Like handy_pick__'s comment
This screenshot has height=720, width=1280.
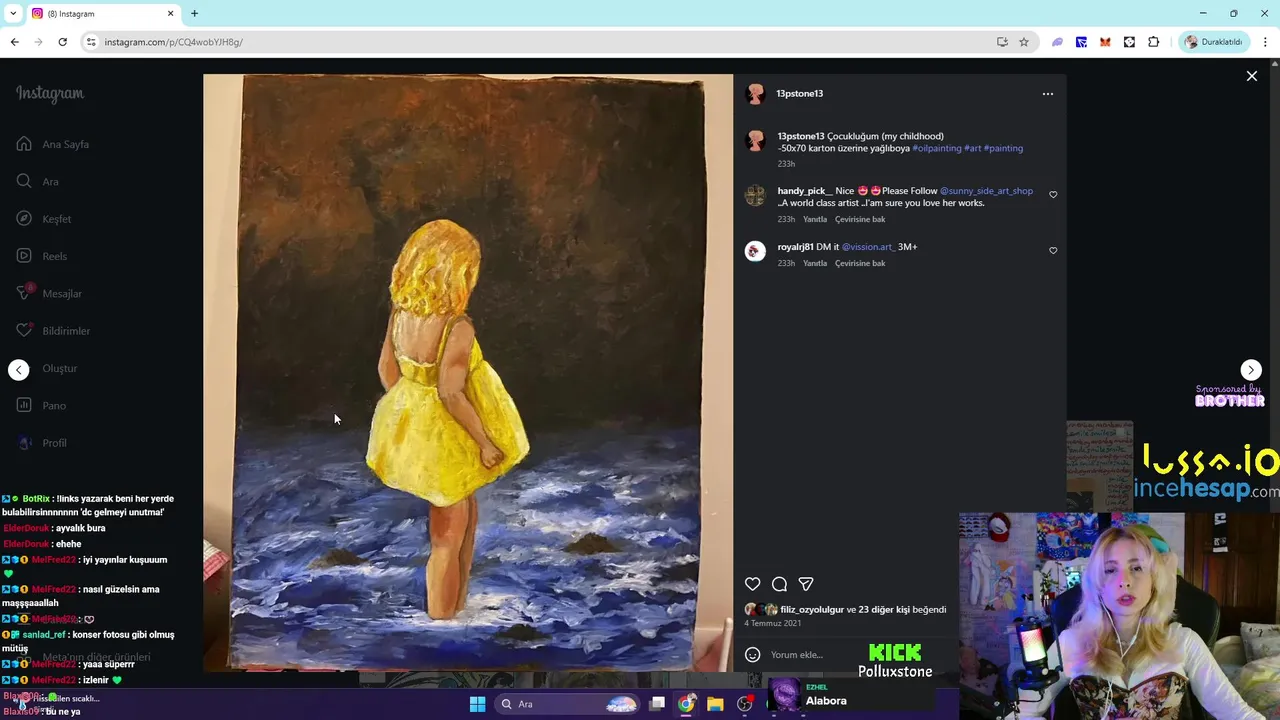[x=1053, y=195]
